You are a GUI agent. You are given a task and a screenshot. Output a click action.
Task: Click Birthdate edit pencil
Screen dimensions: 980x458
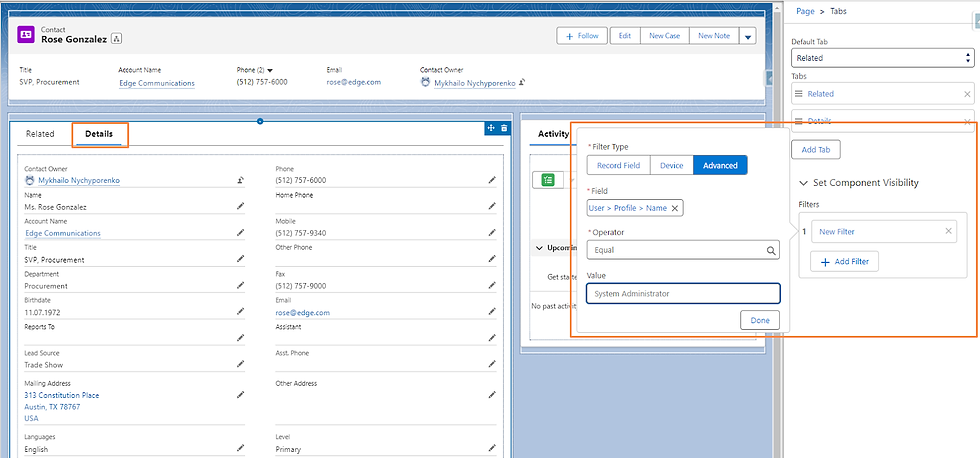pyautogui.click(x=241, y=311)
